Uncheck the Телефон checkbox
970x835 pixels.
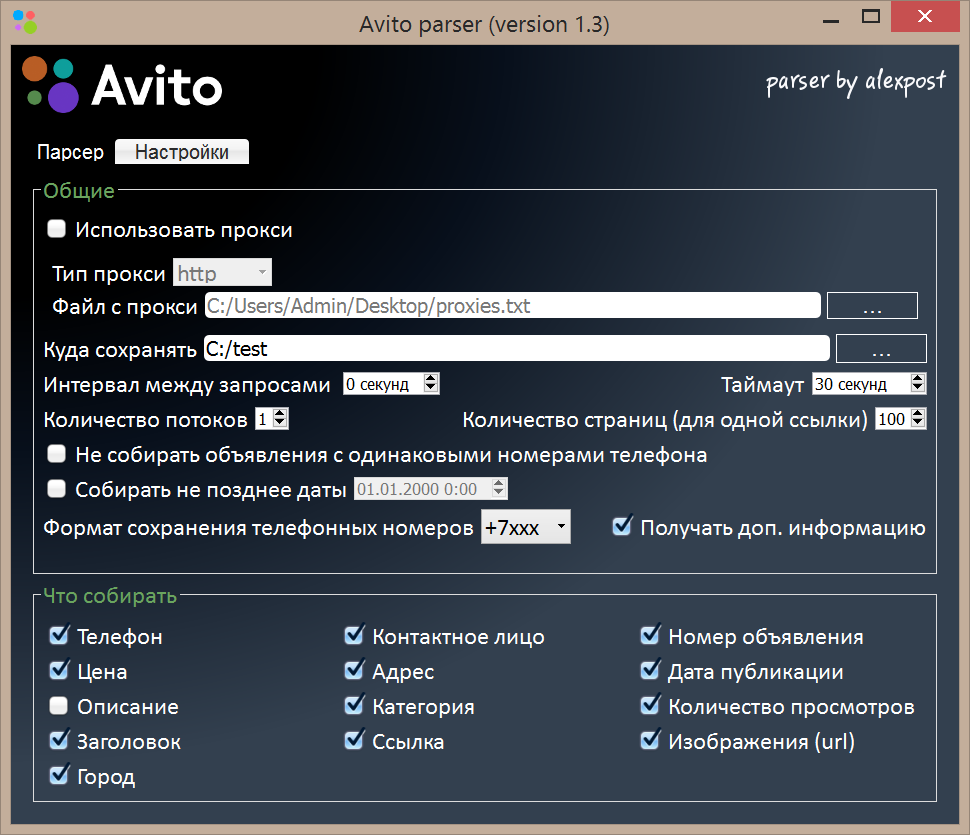click(x=58, y=636)
